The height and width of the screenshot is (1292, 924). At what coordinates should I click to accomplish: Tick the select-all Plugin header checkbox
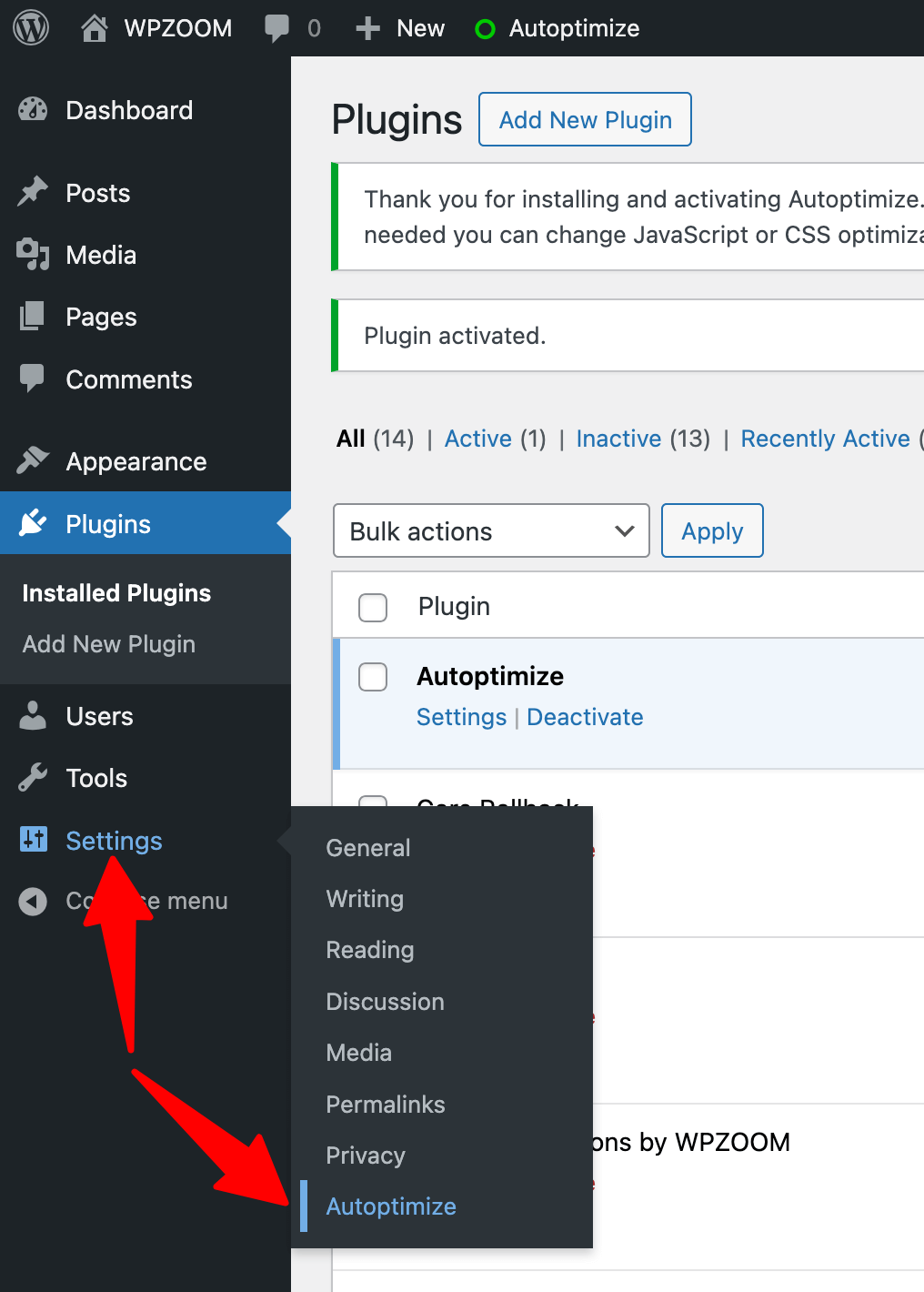click(373, 607)
